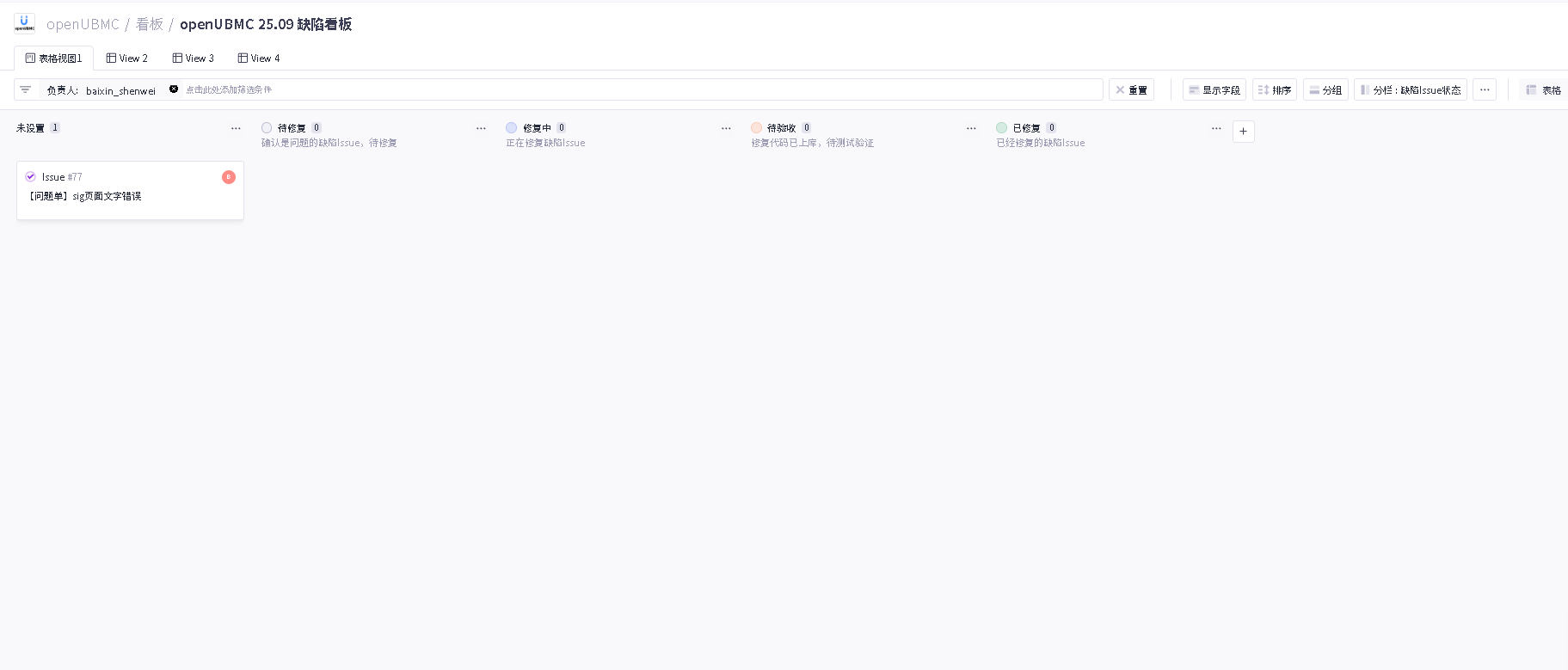Click the red priority badge on Issue #77
Screen dimensions: 1568x670
point(229,177)
